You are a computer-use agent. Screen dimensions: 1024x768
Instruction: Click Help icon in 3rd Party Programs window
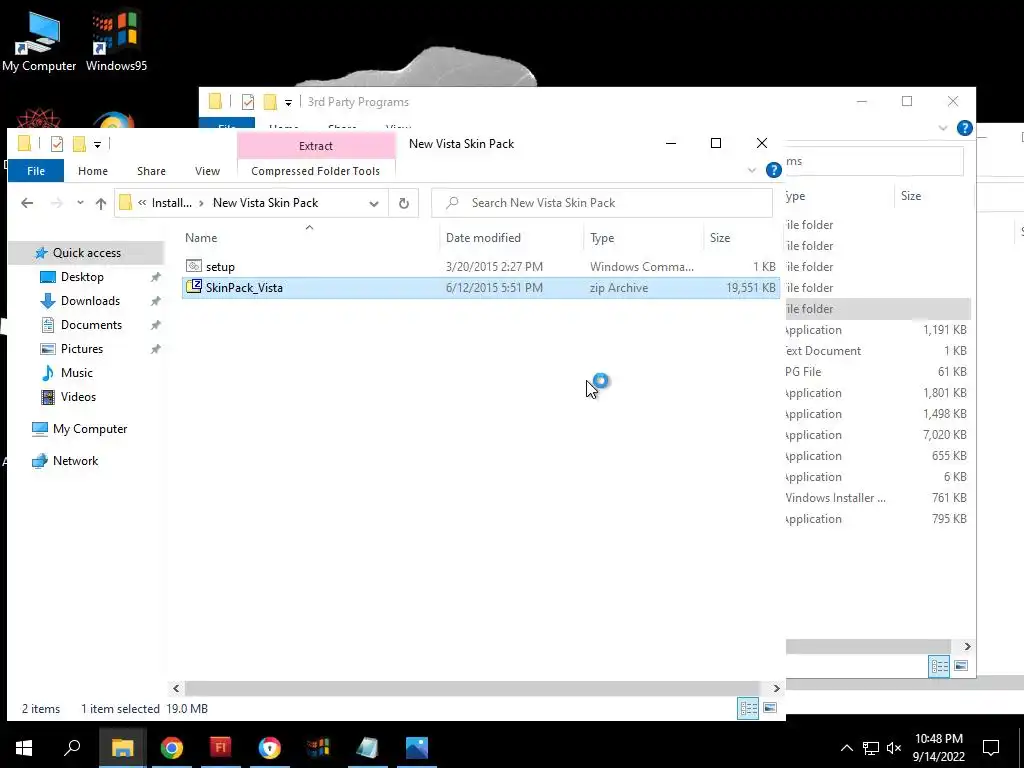[965, 128]
